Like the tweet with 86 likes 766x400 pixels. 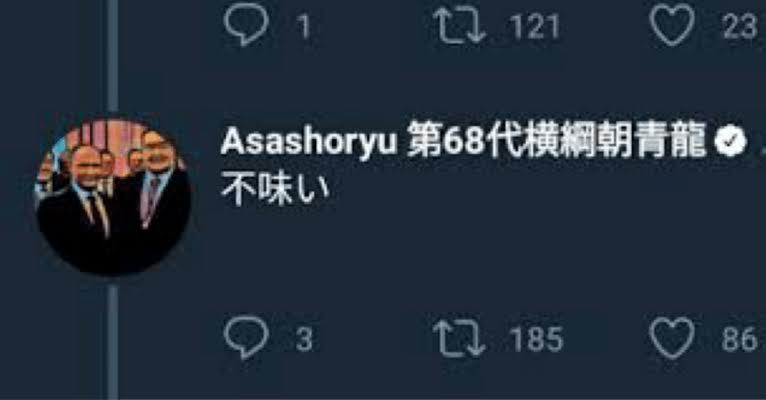tap(672, 338)
